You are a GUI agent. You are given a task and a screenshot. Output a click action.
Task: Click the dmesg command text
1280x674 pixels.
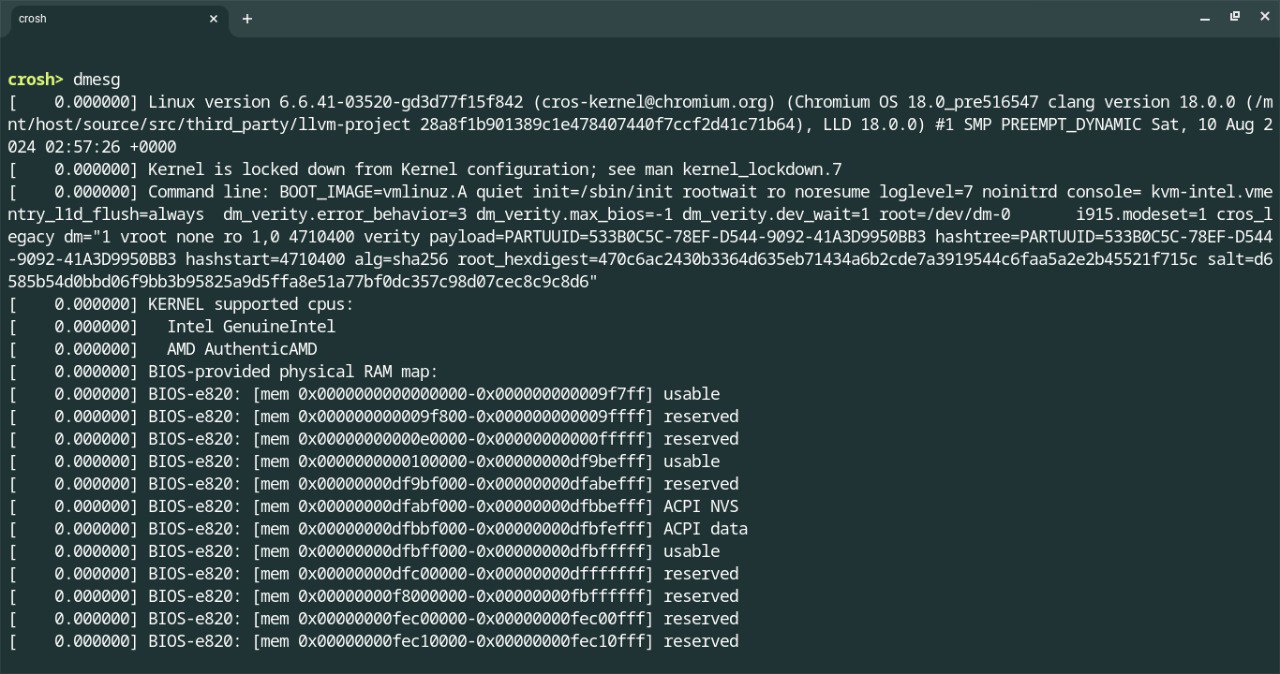click(x=96, y=79)
